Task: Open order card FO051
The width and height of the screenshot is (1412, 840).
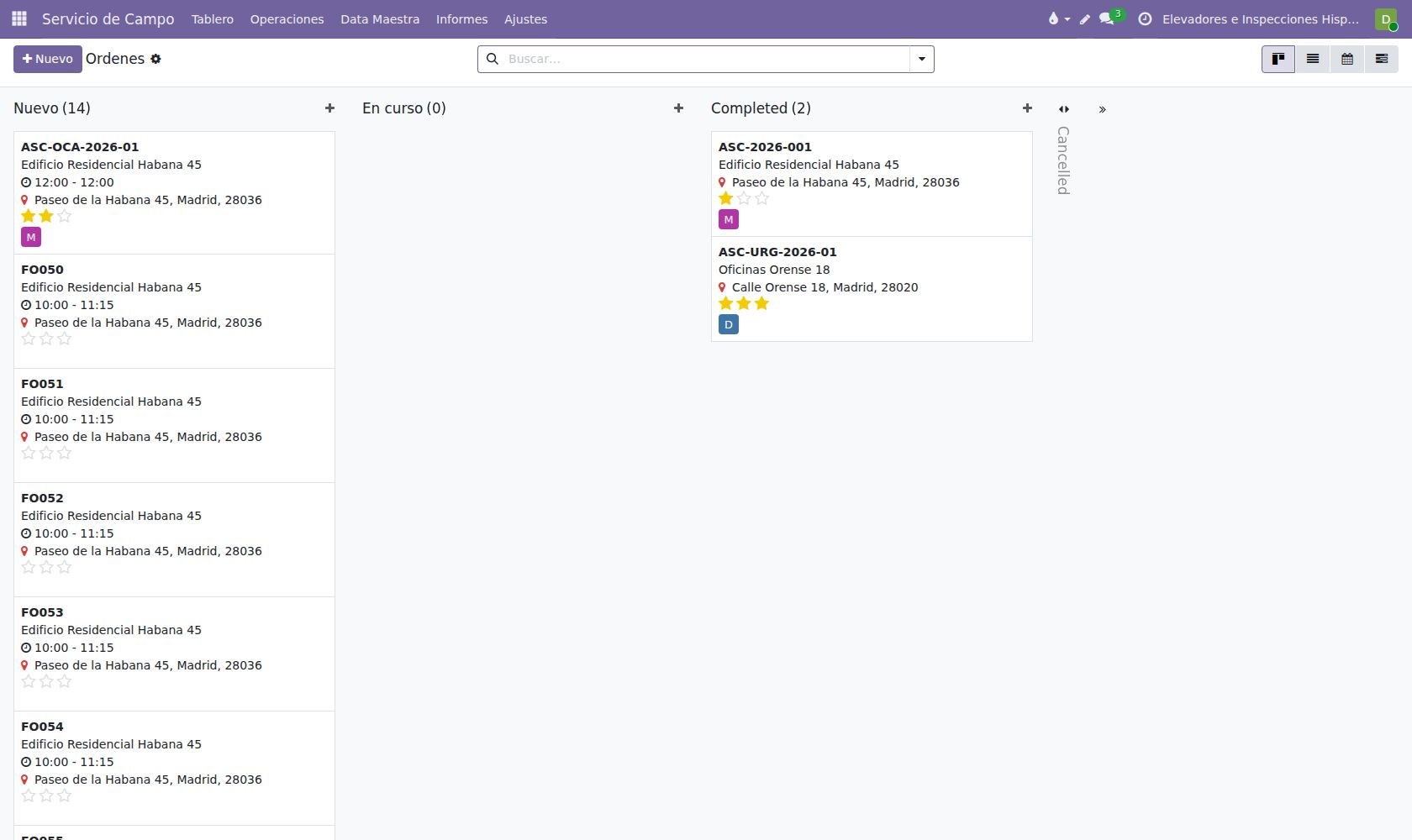Action: [x=174, y=426]
